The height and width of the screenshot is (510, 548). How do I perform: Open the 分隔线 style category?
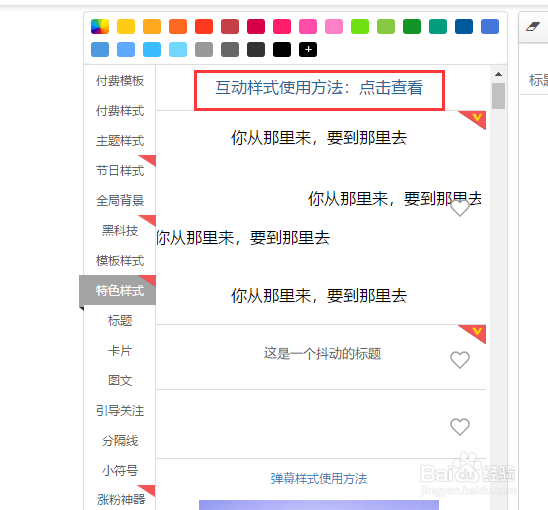point(120,440)
